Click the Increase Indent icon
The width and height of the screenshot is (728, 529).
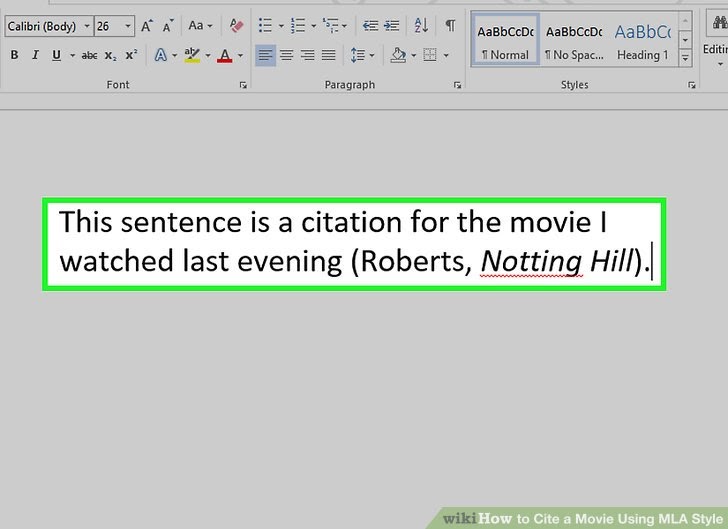[391, 26]
